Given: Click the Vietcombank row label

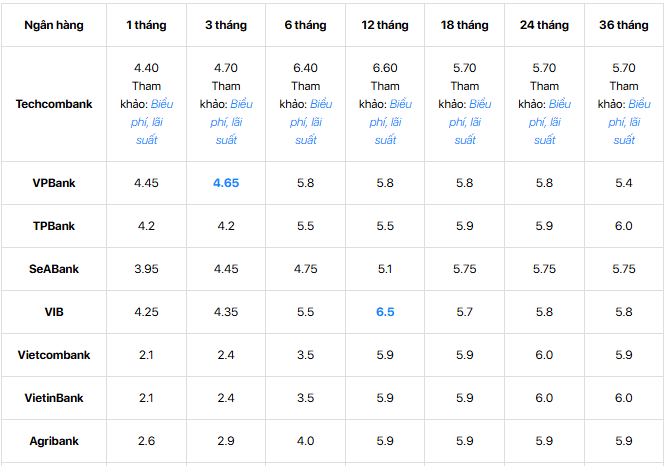Looking at the screenshot, I should point(54,355).
